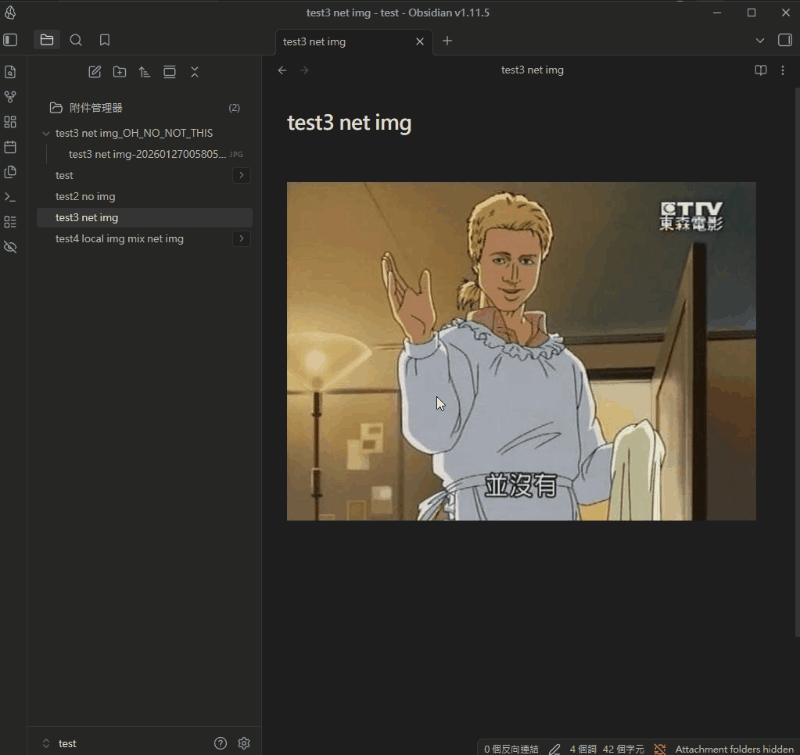Create a new folder

[x=119, y=72]
